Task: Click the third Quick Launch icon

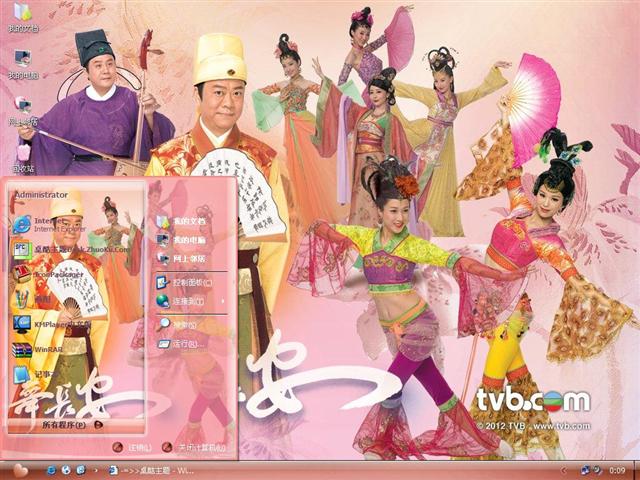Action: click(81, 471)
